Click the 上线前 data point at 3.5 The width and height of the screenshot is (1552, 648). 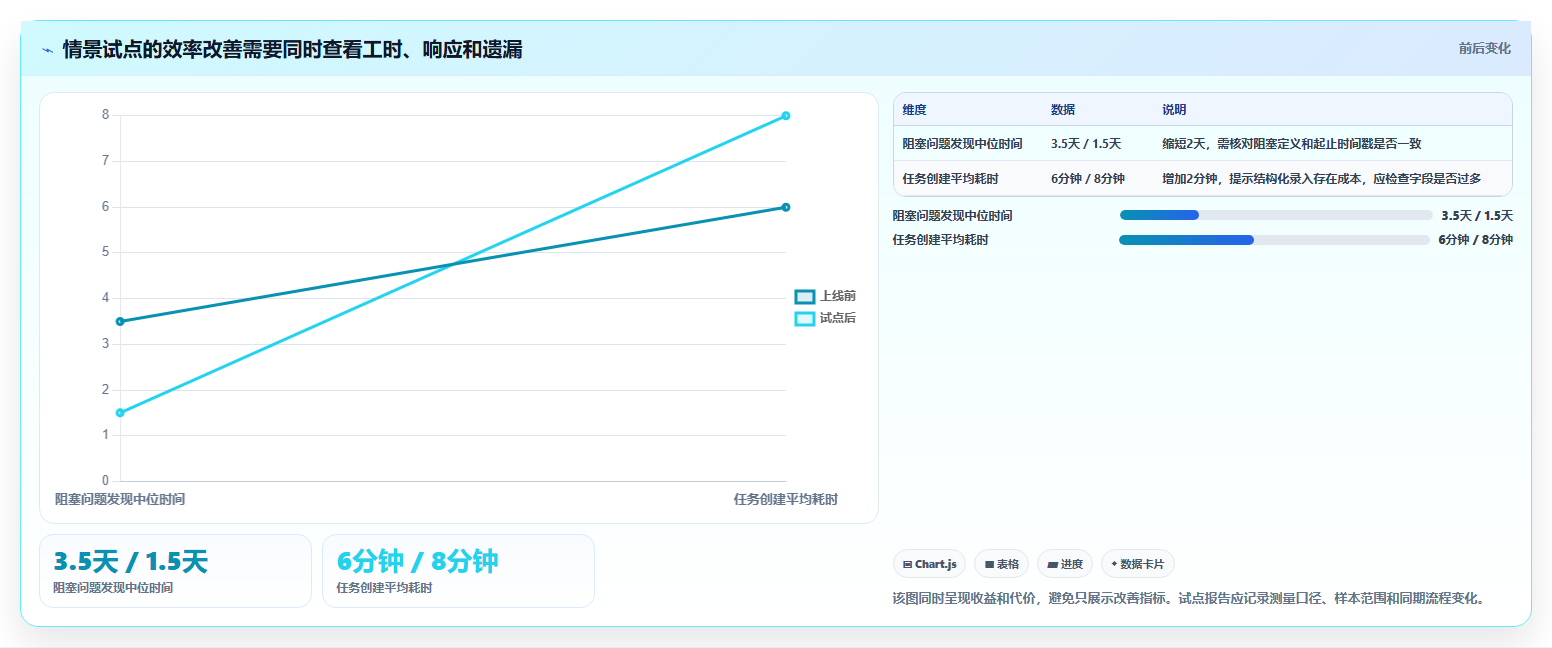[120, 321]
